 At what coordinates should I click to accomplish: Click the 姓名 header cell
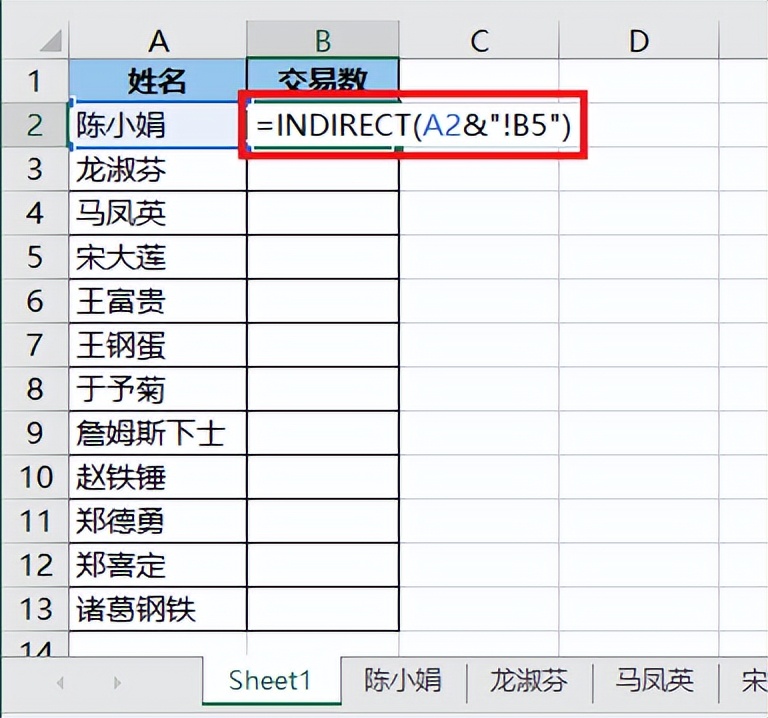[158, 81]
